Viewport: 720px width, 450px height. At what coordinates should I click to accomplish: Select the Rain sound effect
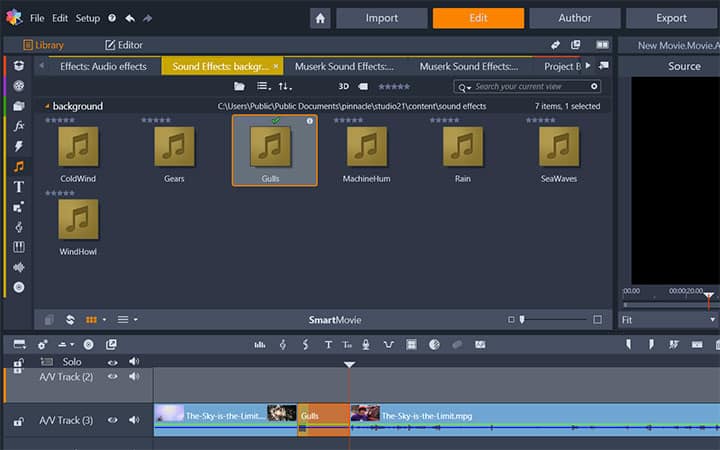pyautogui.click(x=462, y=151)
